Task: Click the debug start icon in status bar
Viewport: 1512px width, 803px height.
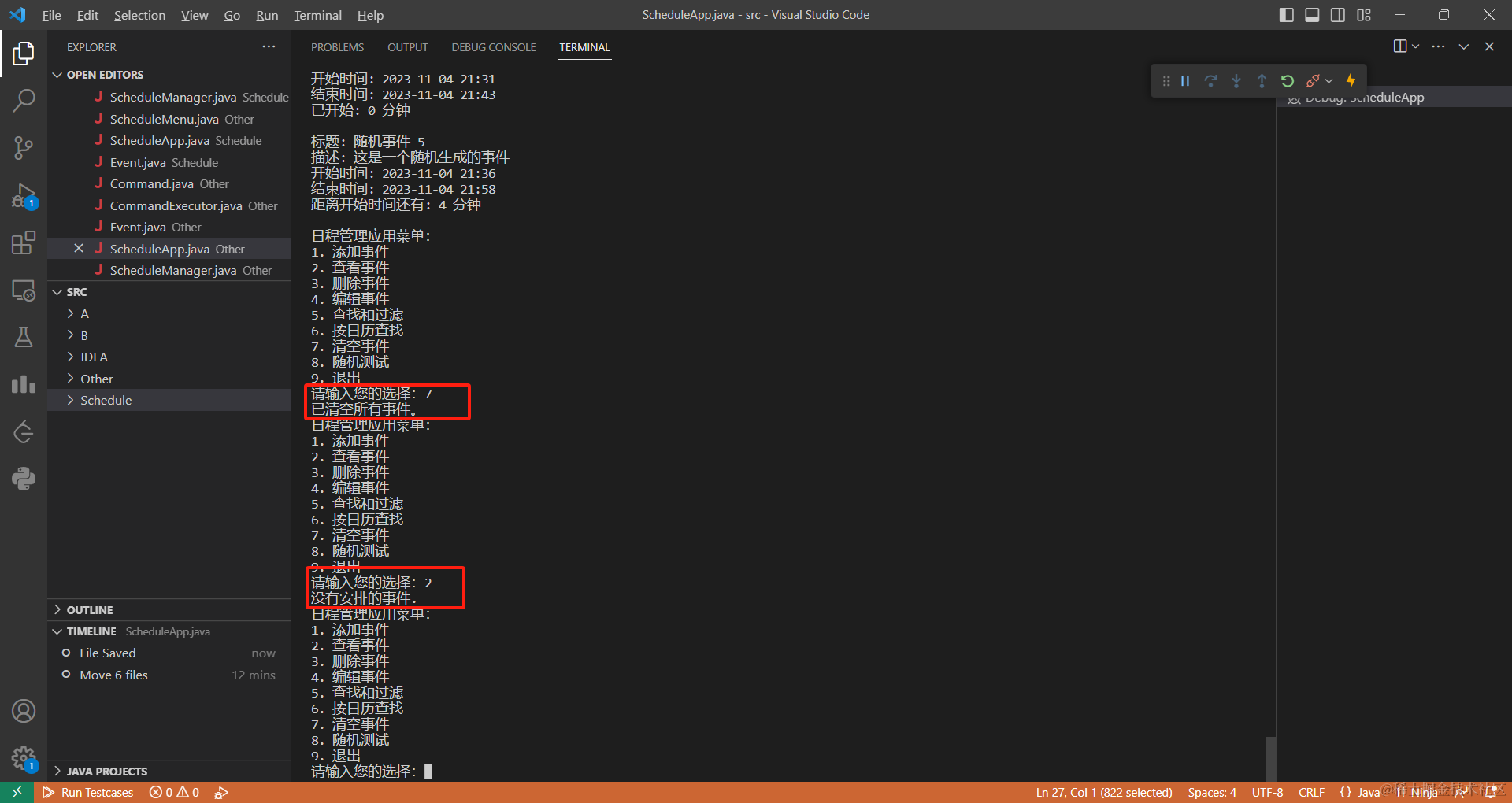Action: click(221, 793)
